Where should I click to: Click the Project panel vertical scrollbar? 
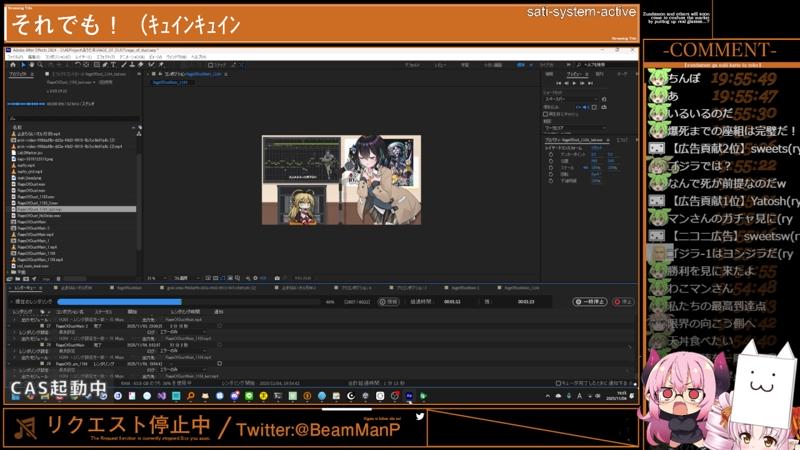pyautogui.click(x=138, y=204)
